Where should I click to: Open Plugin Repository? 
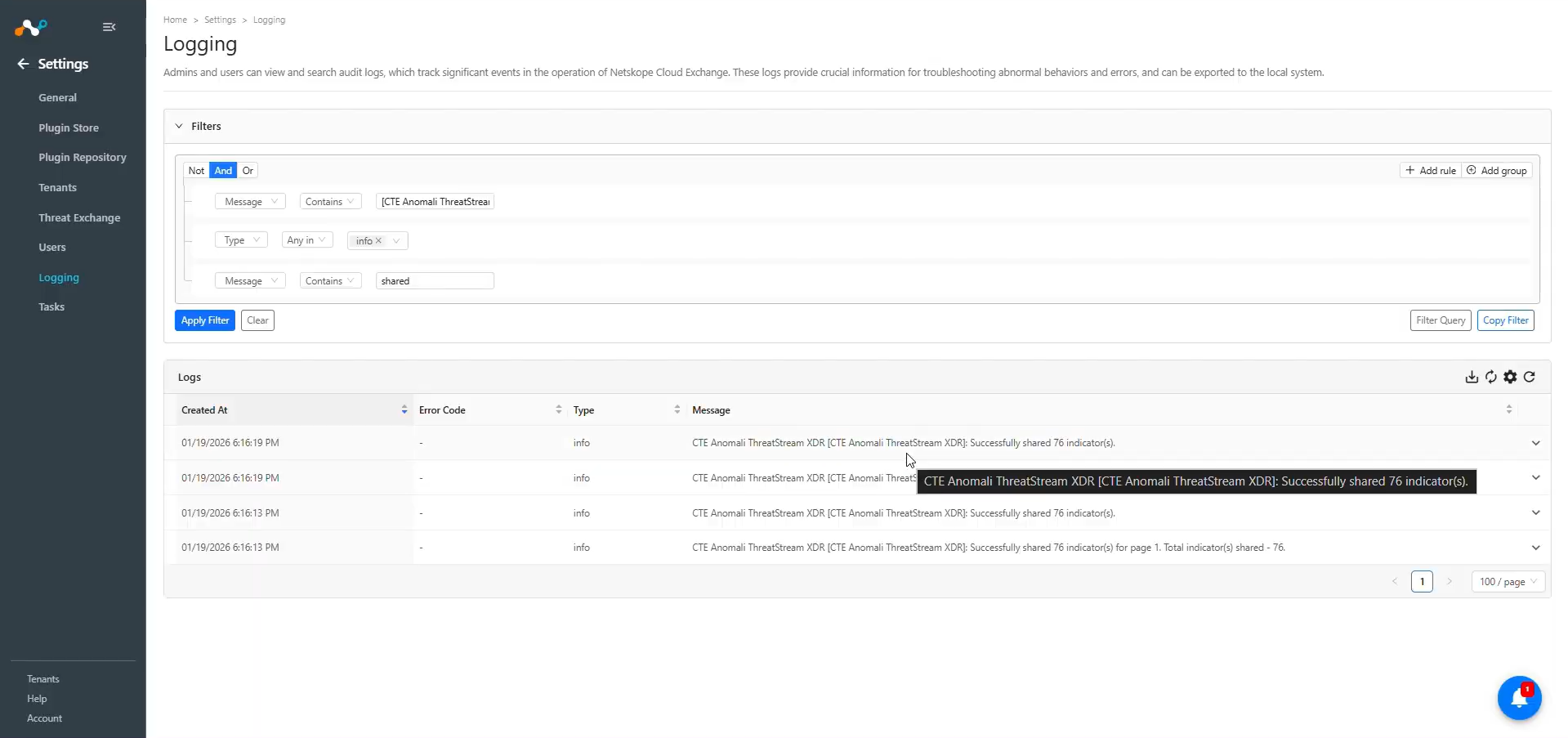pos(83,157)
